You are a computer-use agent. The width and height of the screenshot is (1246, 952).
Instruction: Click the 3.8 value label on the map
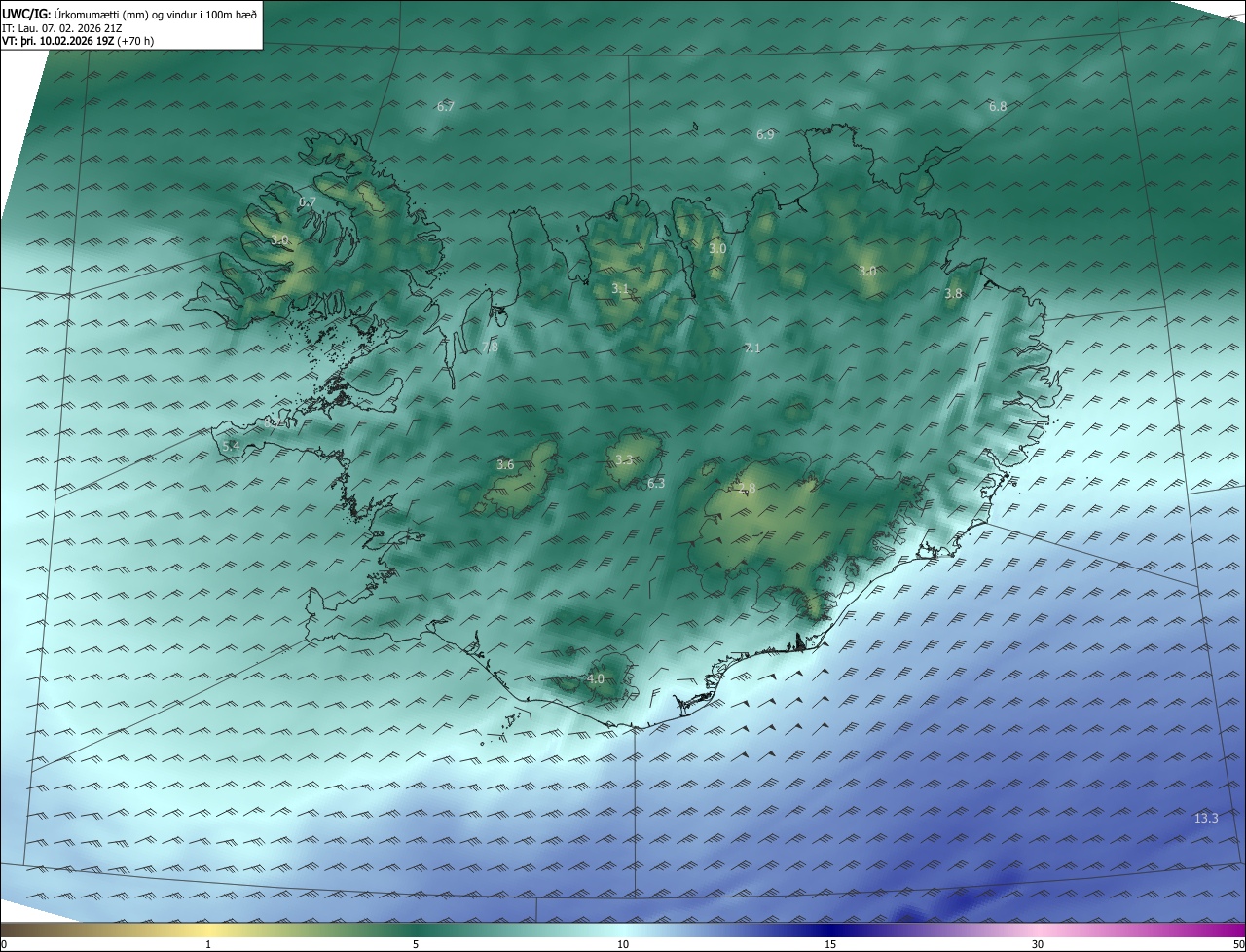[953, 293]
